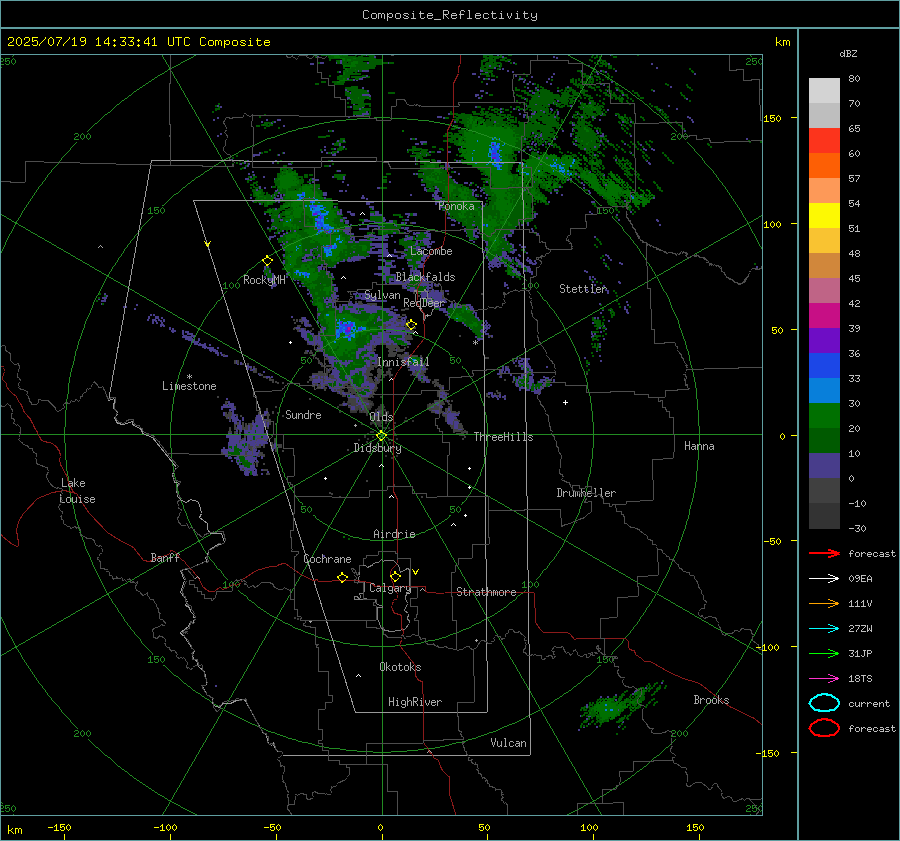900x841 pixels.
Task: Click the green 31JP arrow icon
Action: [824, 653]
